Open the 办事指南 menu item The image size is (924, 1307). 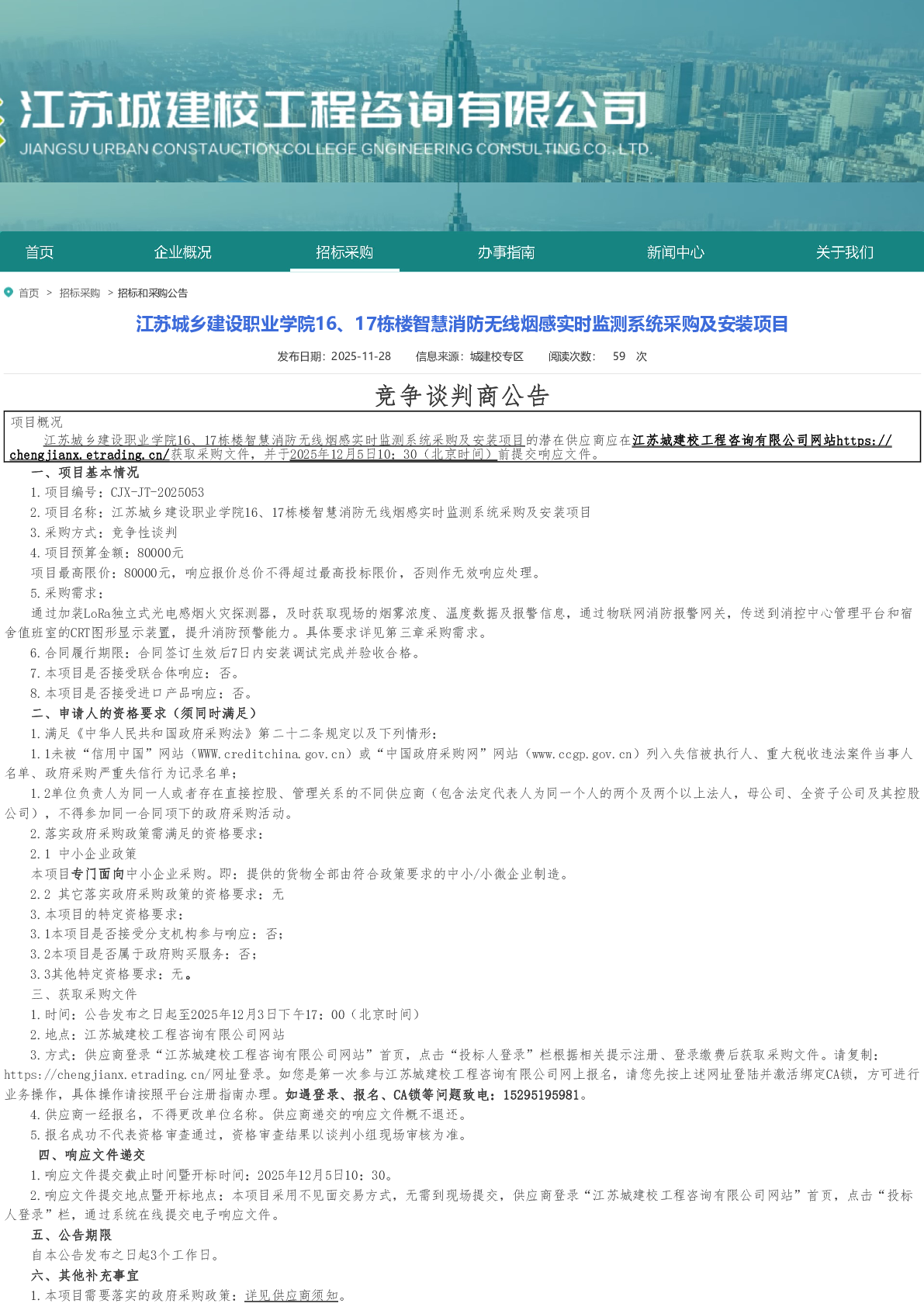(506, 252)
